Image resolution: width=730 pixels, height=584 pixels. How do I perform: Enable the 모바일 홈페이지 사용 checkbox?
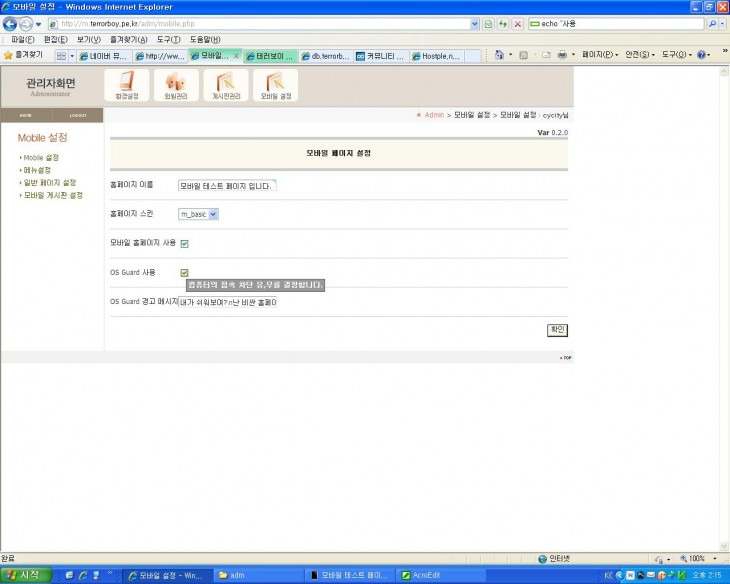click(x=184, y=244)
